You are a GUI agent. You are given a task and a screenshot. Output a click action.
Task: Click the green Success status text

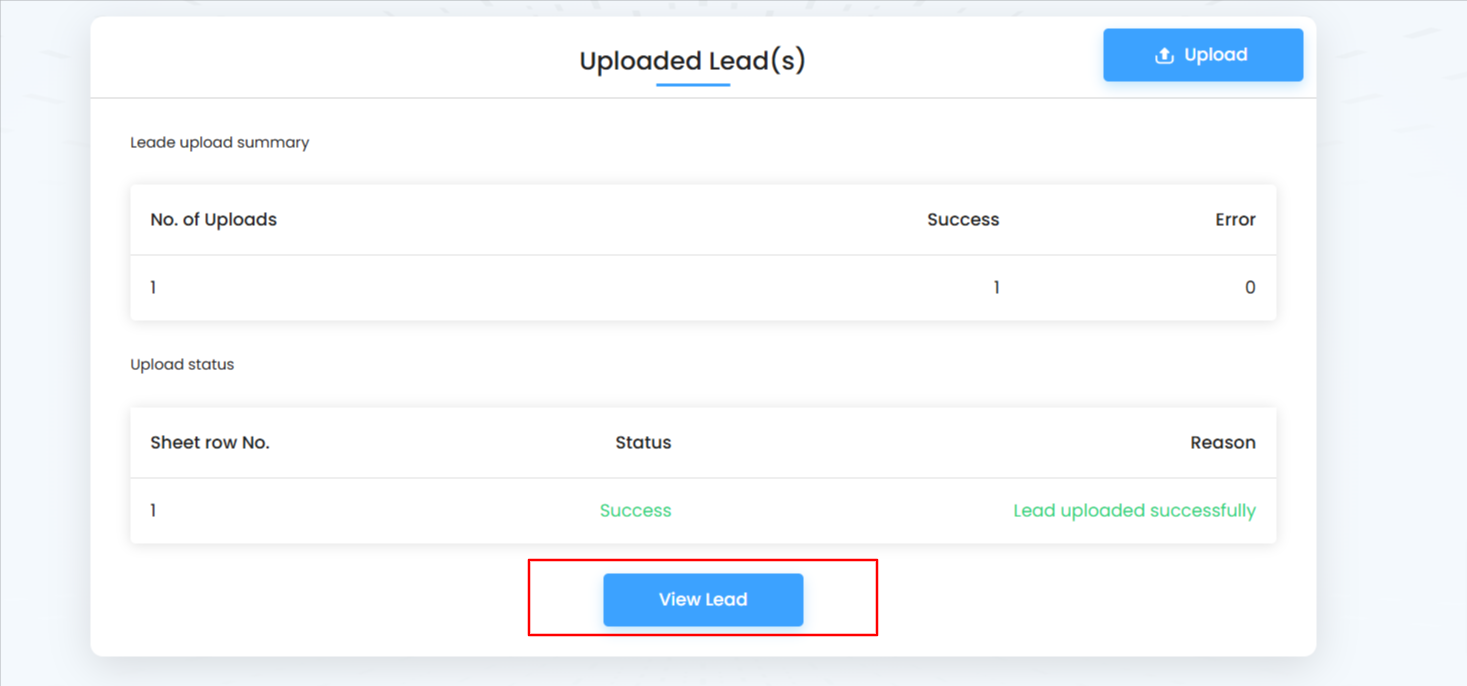pos(635,511)
